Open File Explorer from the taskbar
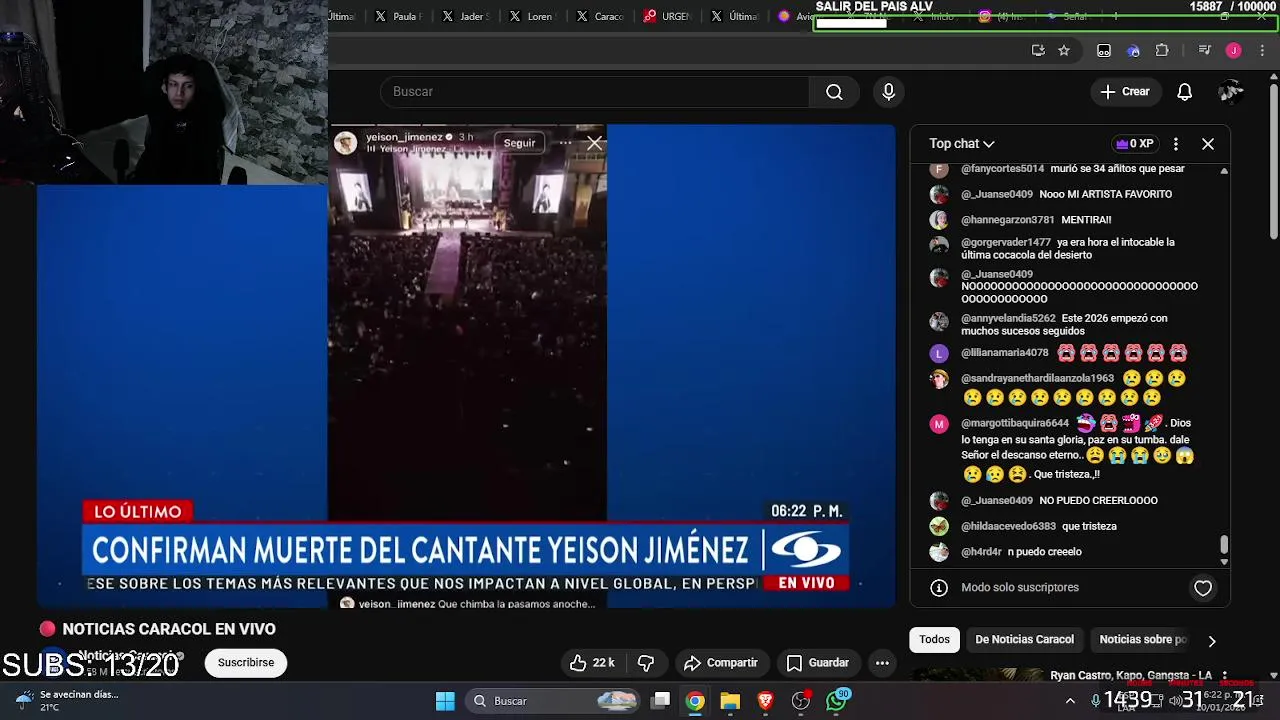The image size is (1280, 720). (730, 701)
